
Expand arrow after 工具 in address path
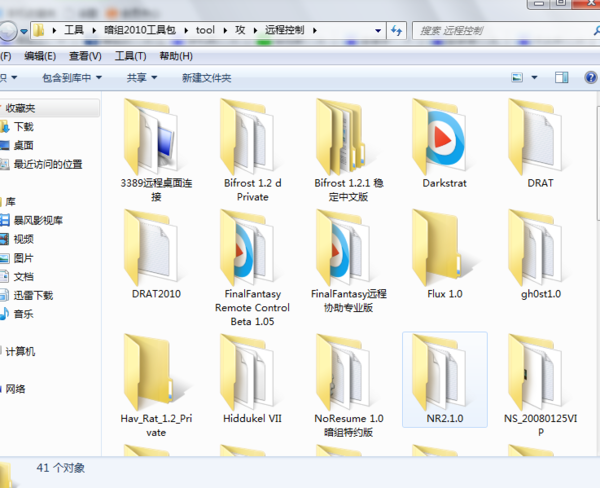point(94,30)
